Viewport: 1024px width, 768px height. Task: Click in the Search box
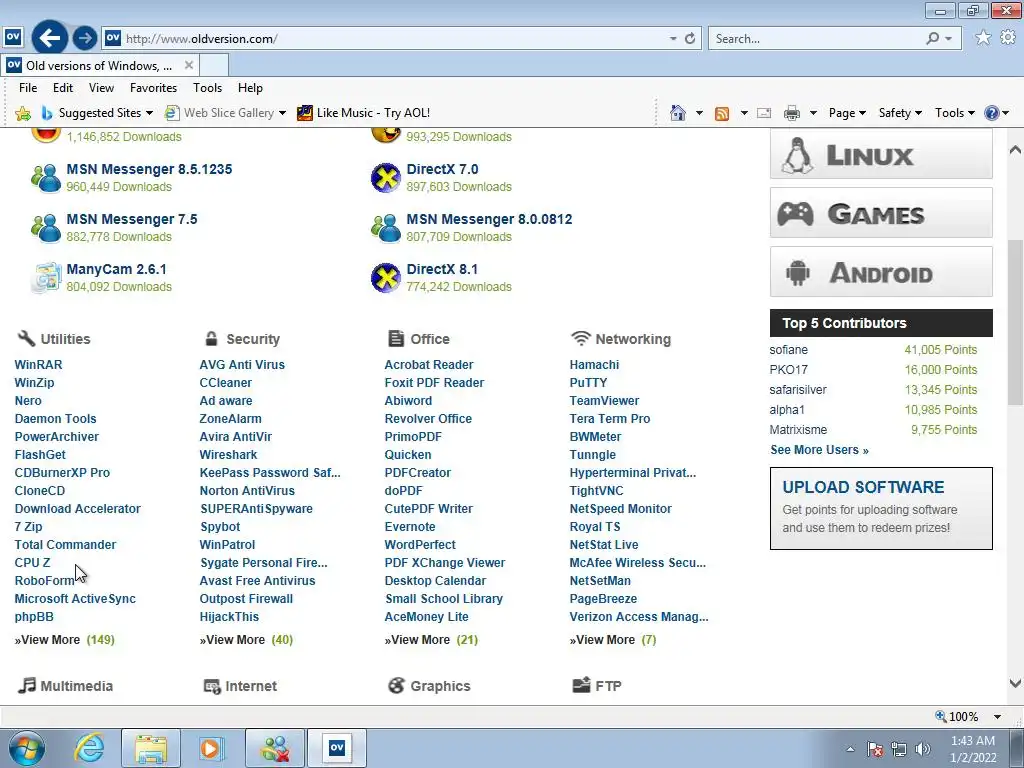pyautogui.click(x=816, y=39)
